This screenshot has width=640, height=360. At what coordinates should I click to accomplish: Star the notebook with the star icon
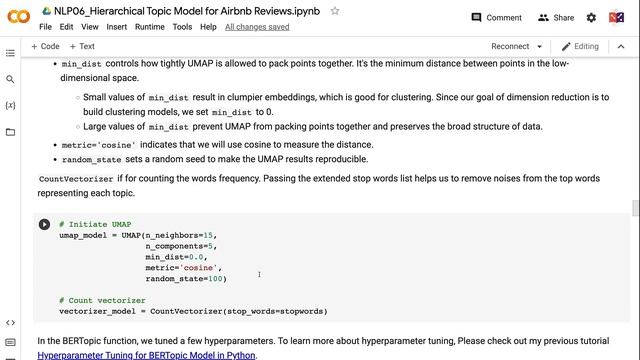[335, 11]
